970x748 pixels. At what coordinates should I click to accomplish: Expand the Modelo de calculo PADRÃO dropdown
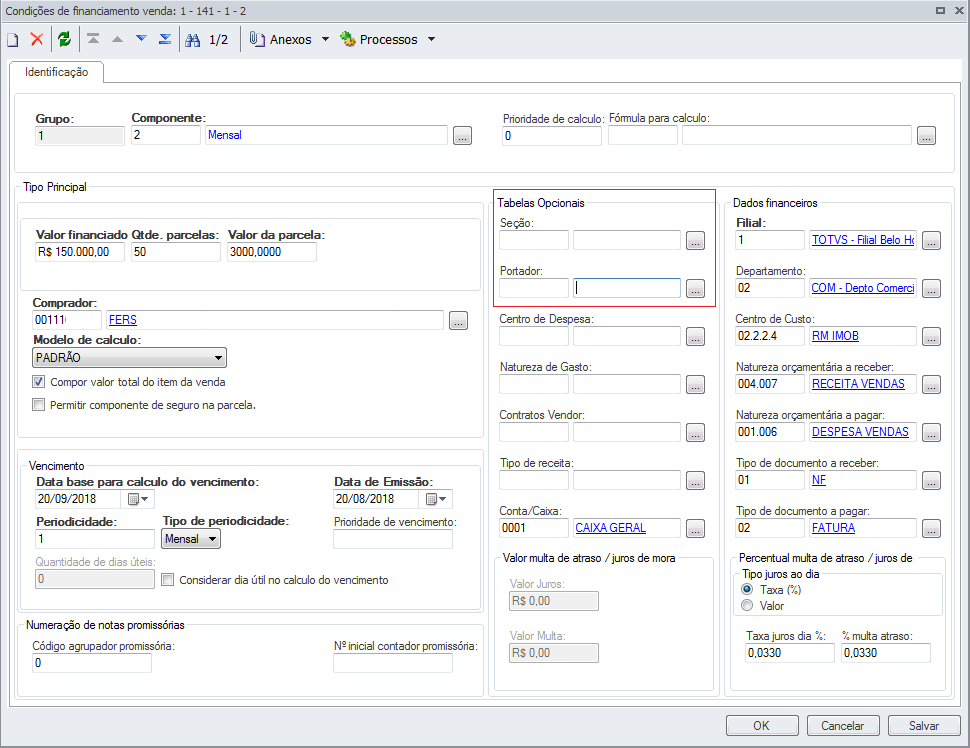coord(218,358)
